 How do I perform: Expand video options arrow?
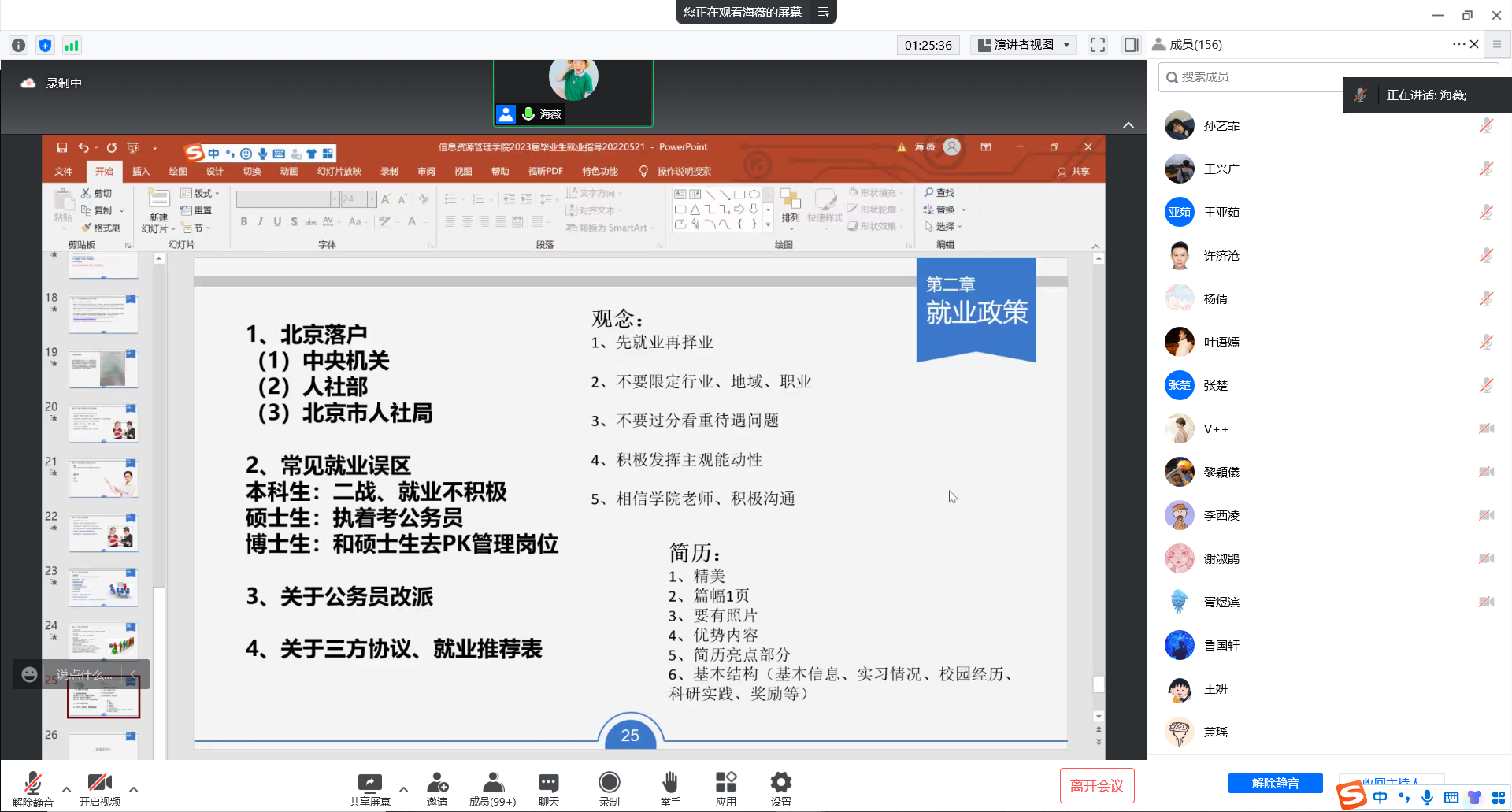coord(133,788)
